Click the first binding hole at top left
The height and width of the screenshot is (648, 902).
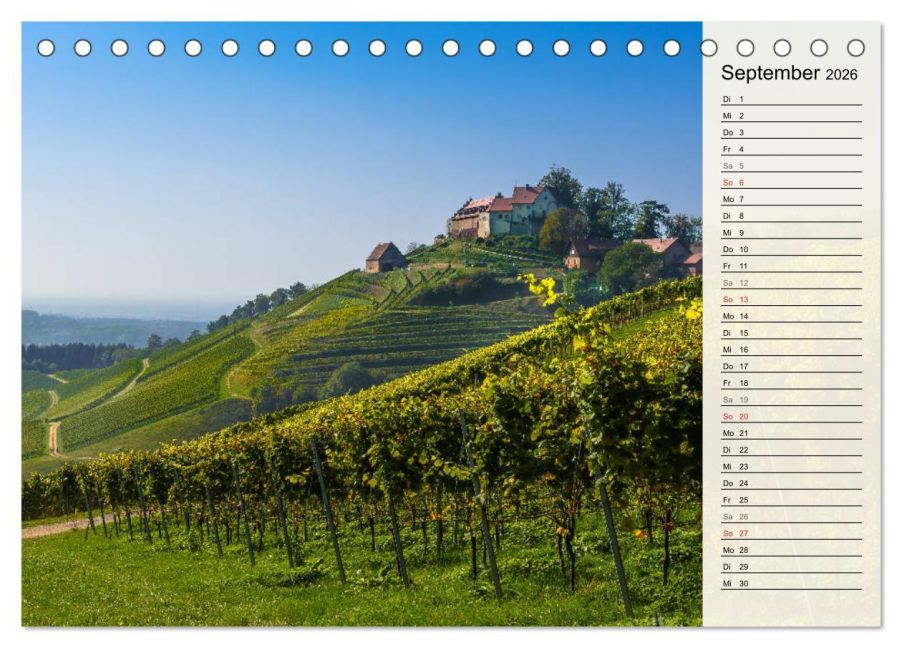pyautogui.click(x=46, y=48)
